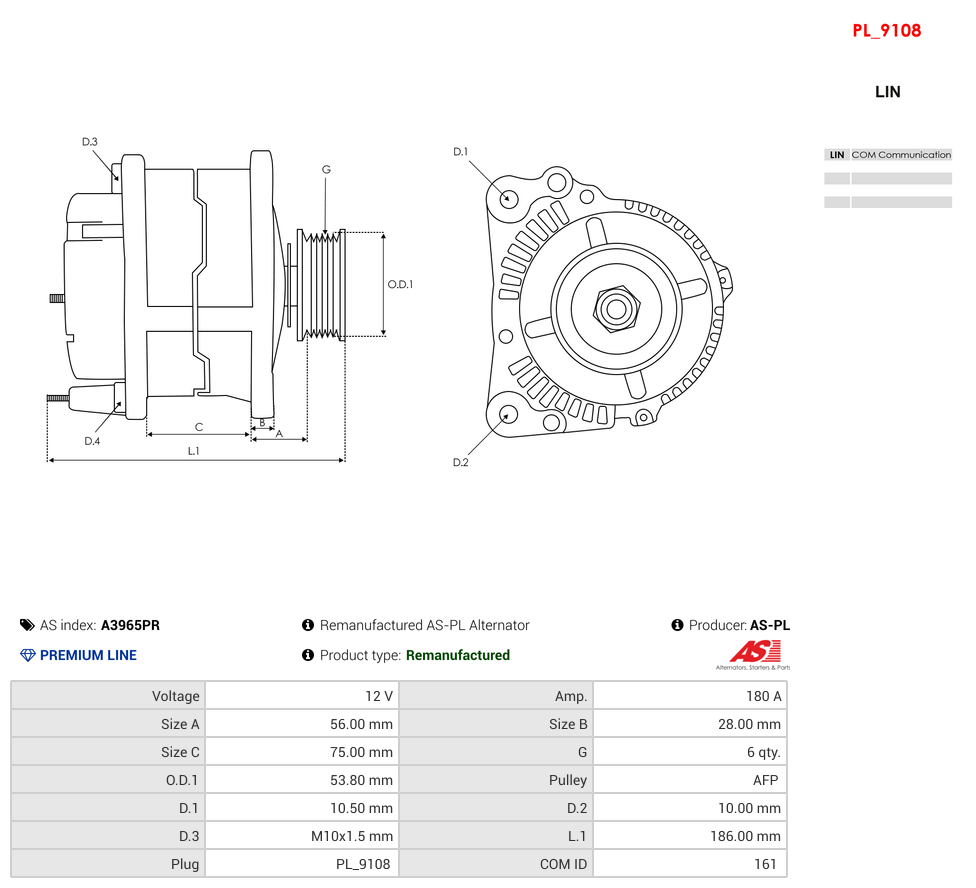The width and height of the screenshot is (976, 888).
Task: Select the 180 A amp cell
Action: click(x=690, y=696)
